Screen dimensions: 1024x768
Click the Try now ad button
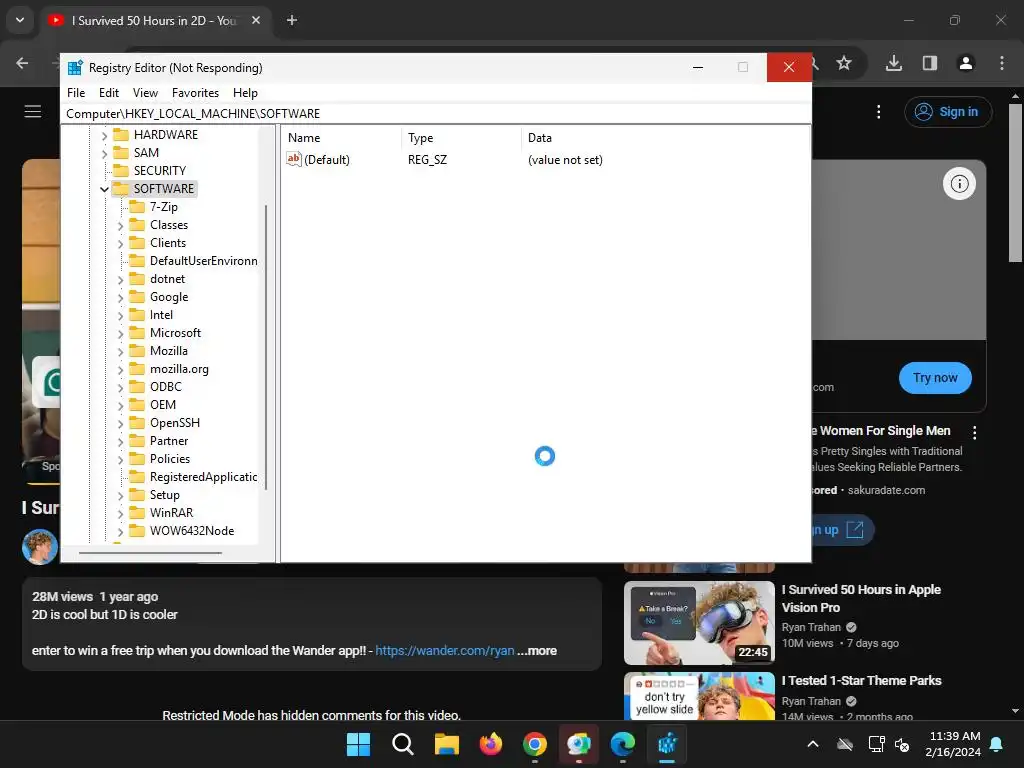point(935,377)
